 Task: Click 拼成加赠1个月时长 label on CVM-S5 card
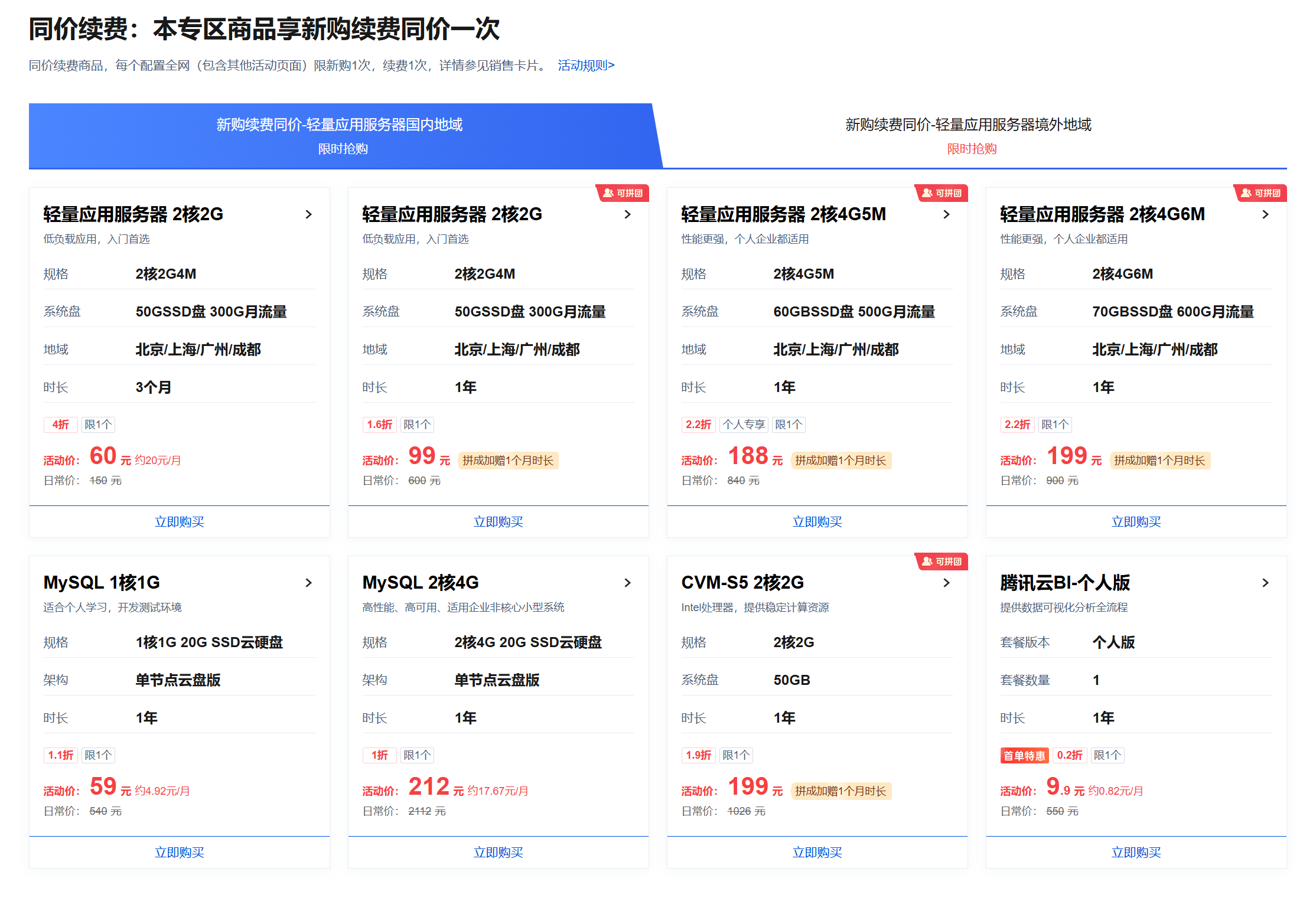point(841,791)
